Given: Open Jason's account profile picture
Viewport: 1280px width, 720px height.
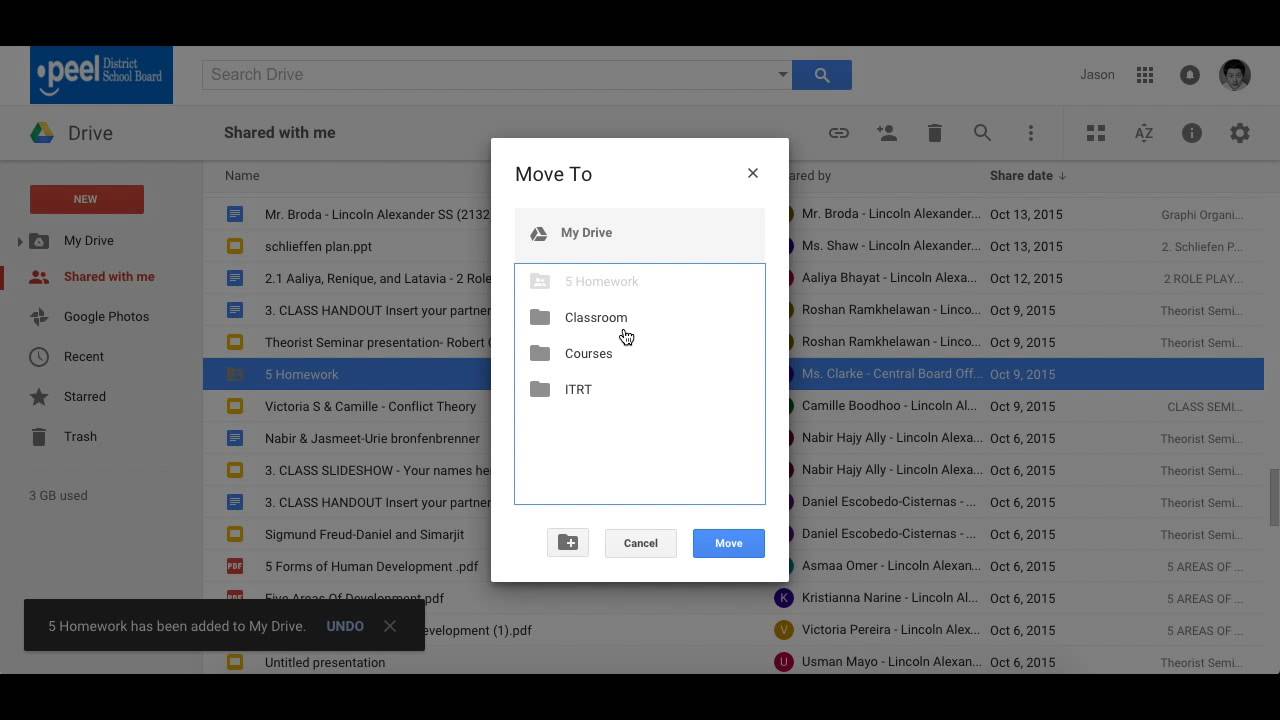Looking at the screenshot, I should 1236,75.
